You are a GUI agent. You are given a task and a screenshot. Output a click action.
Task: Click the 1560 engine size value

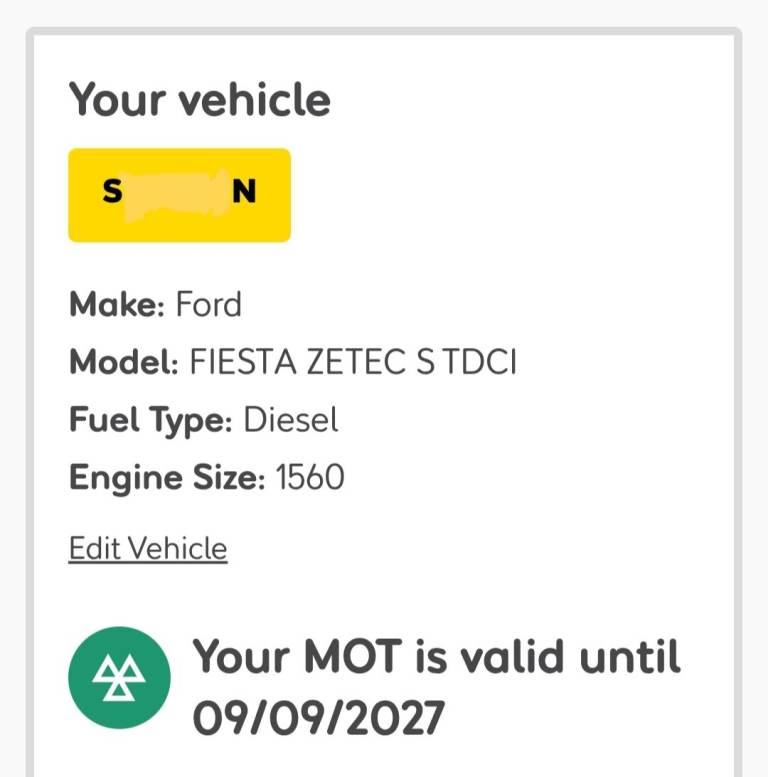pos(310,477)
